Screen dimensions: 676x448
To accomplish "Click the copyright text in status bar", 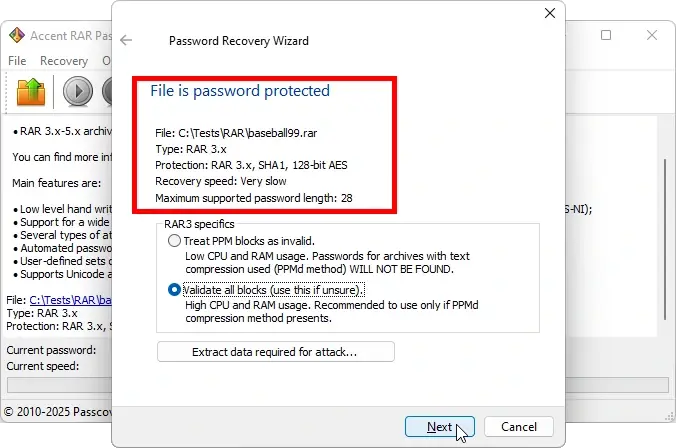I will (x=56, y=411).
